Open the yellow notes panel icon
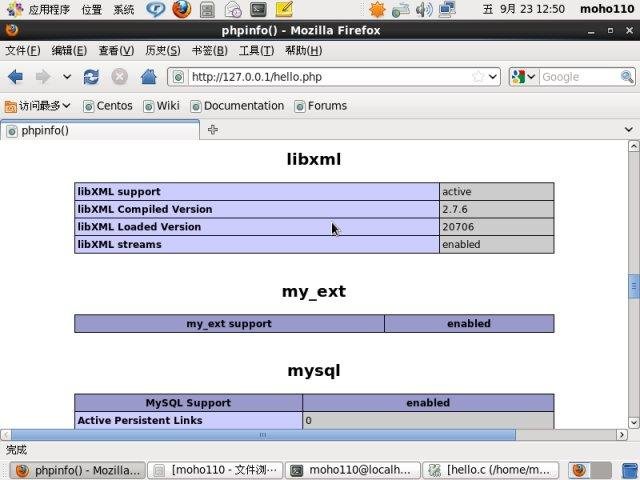640x480 pixels. point(284,9)
